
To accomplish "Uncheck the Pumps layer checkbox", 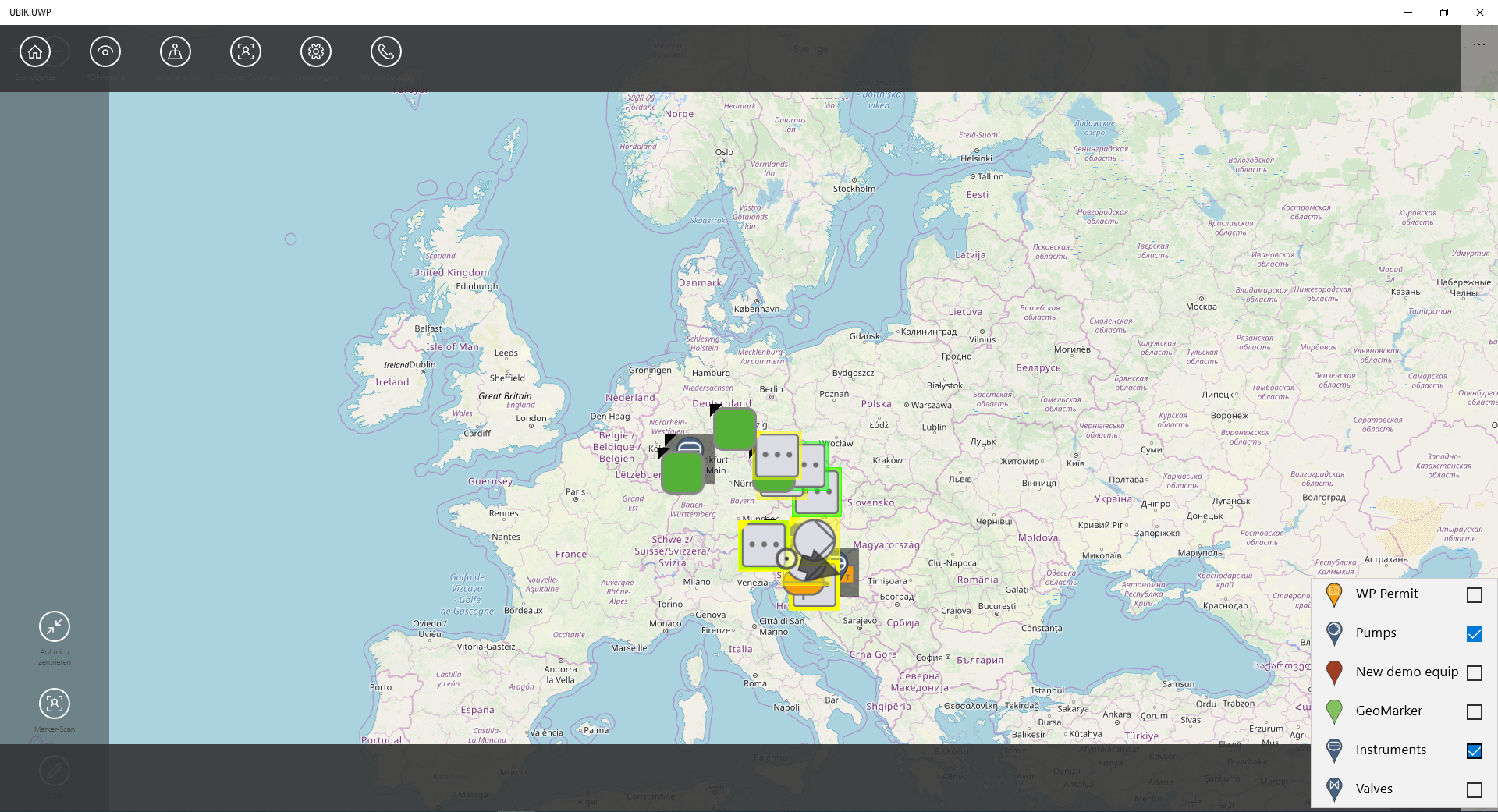I will pos(1474,634).
